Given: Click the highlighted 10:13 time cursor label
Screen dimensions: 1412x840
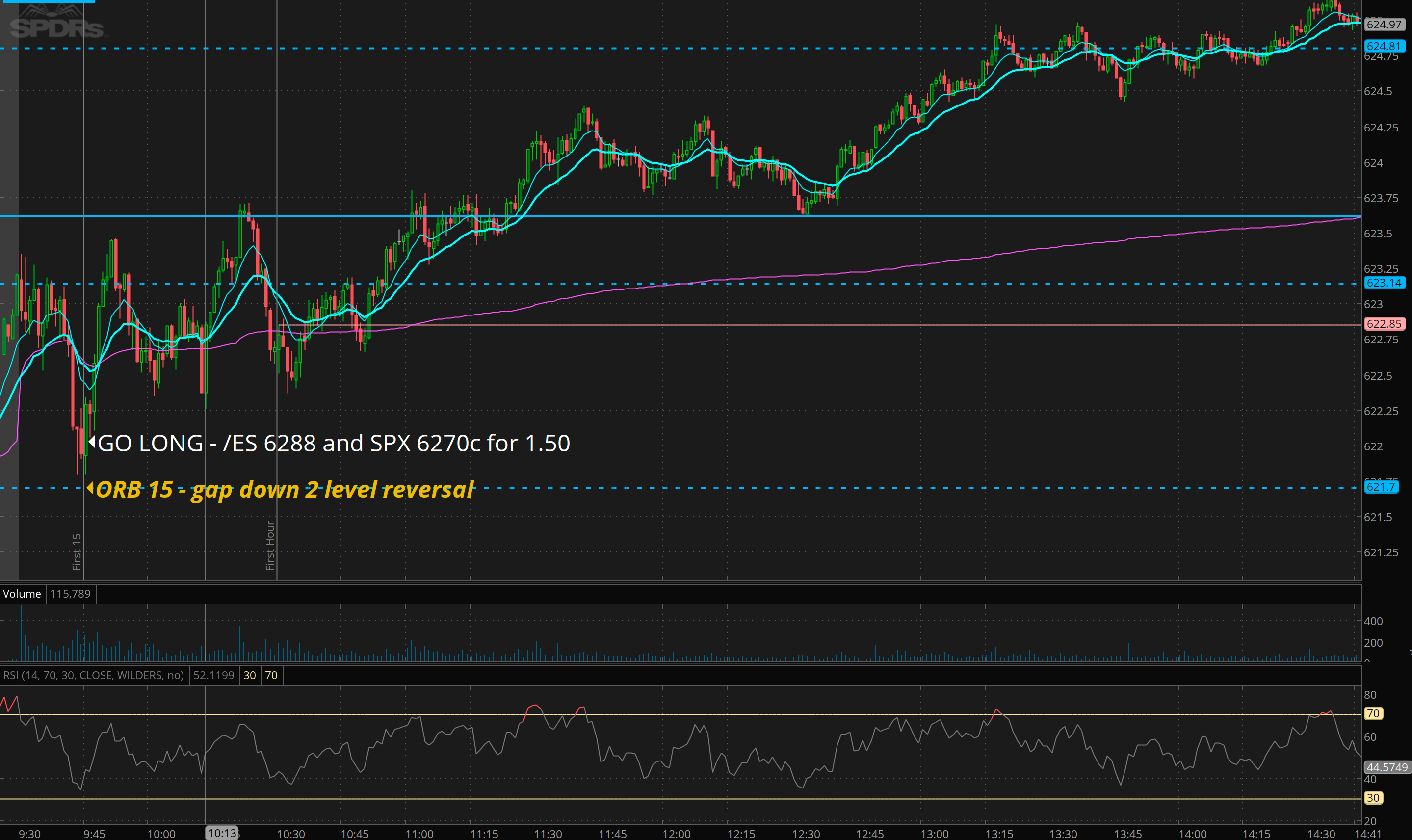Looking at the screenshot, I should 222,833.
